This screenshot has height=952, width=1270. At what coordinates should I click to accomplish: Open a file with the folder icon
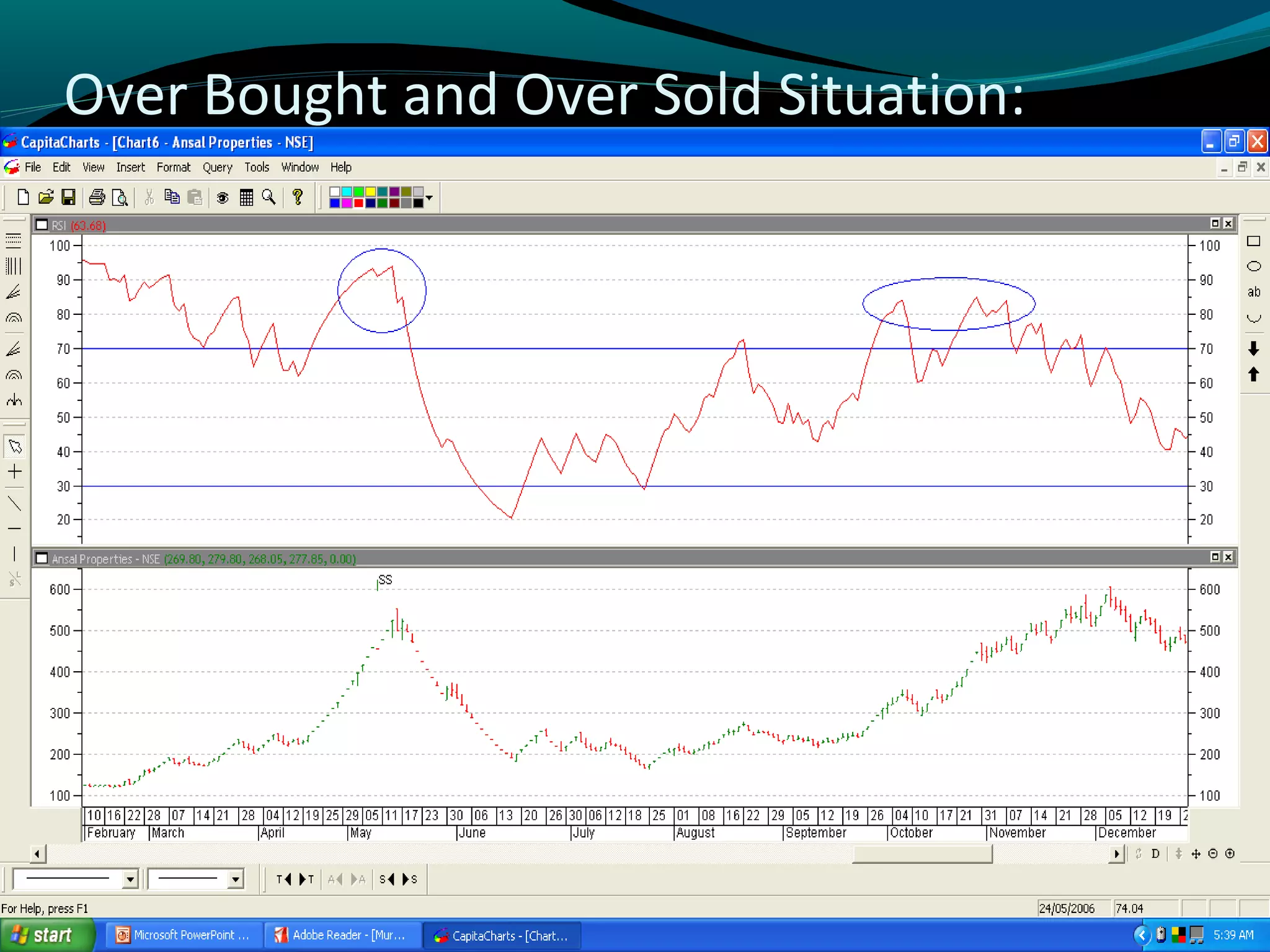45,197
